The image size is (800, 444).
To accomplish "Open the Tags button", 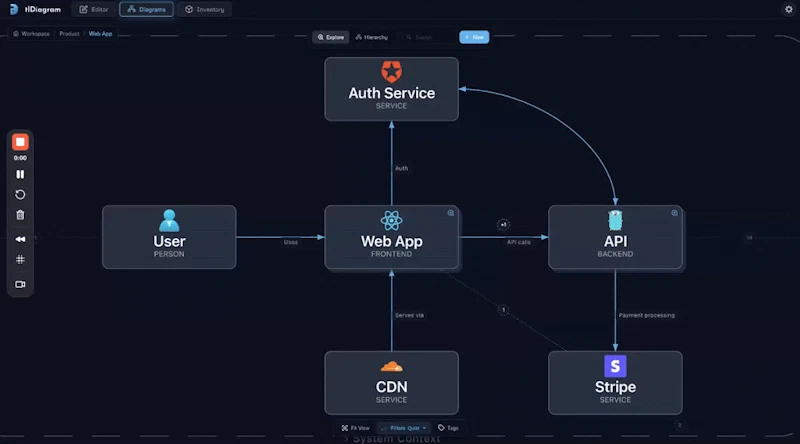I will [x=448, y=428].
